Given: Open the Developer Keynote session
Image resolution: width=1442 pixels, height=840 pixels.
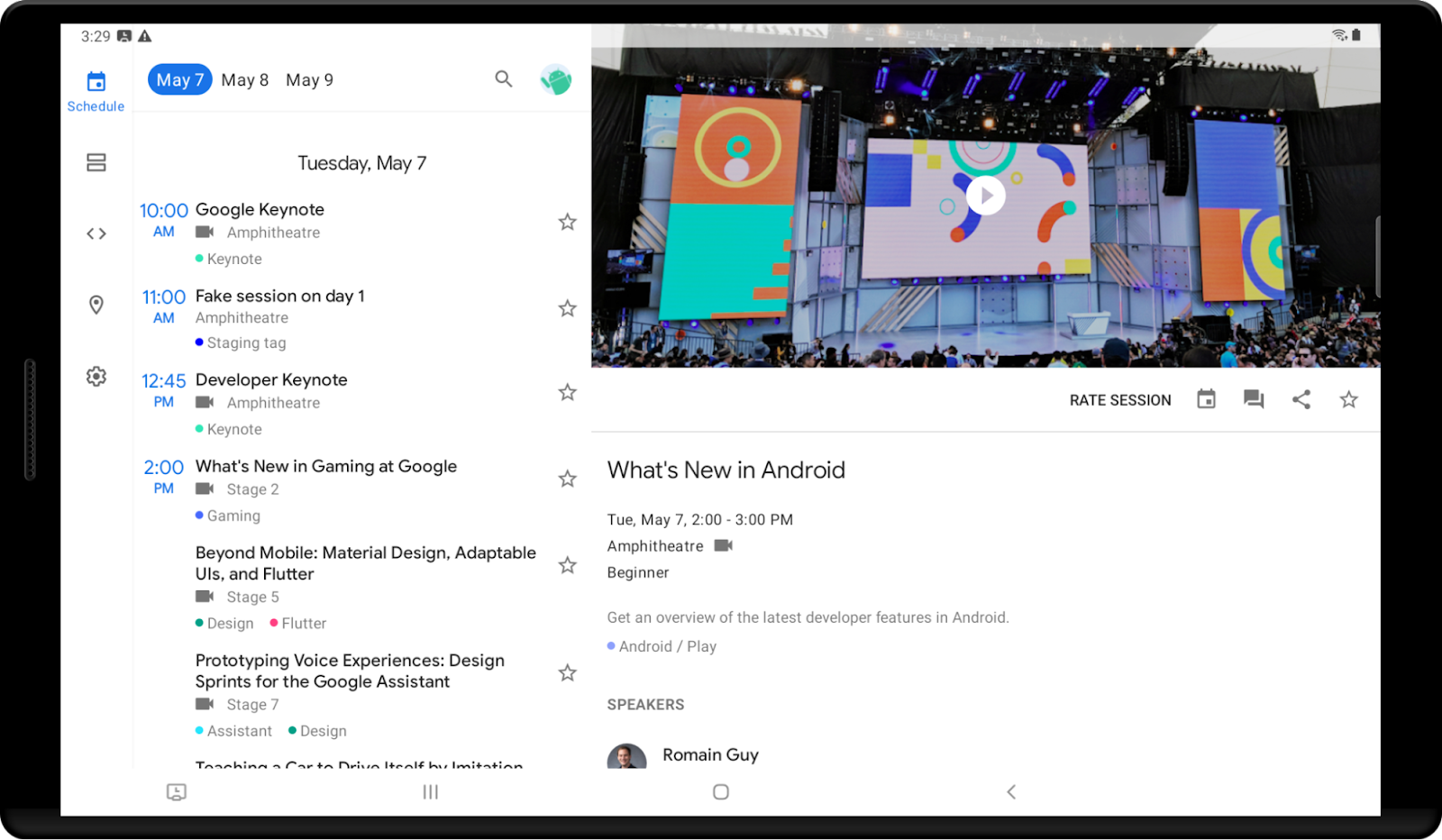Looking at the screenshot, I should pos(271,379).
